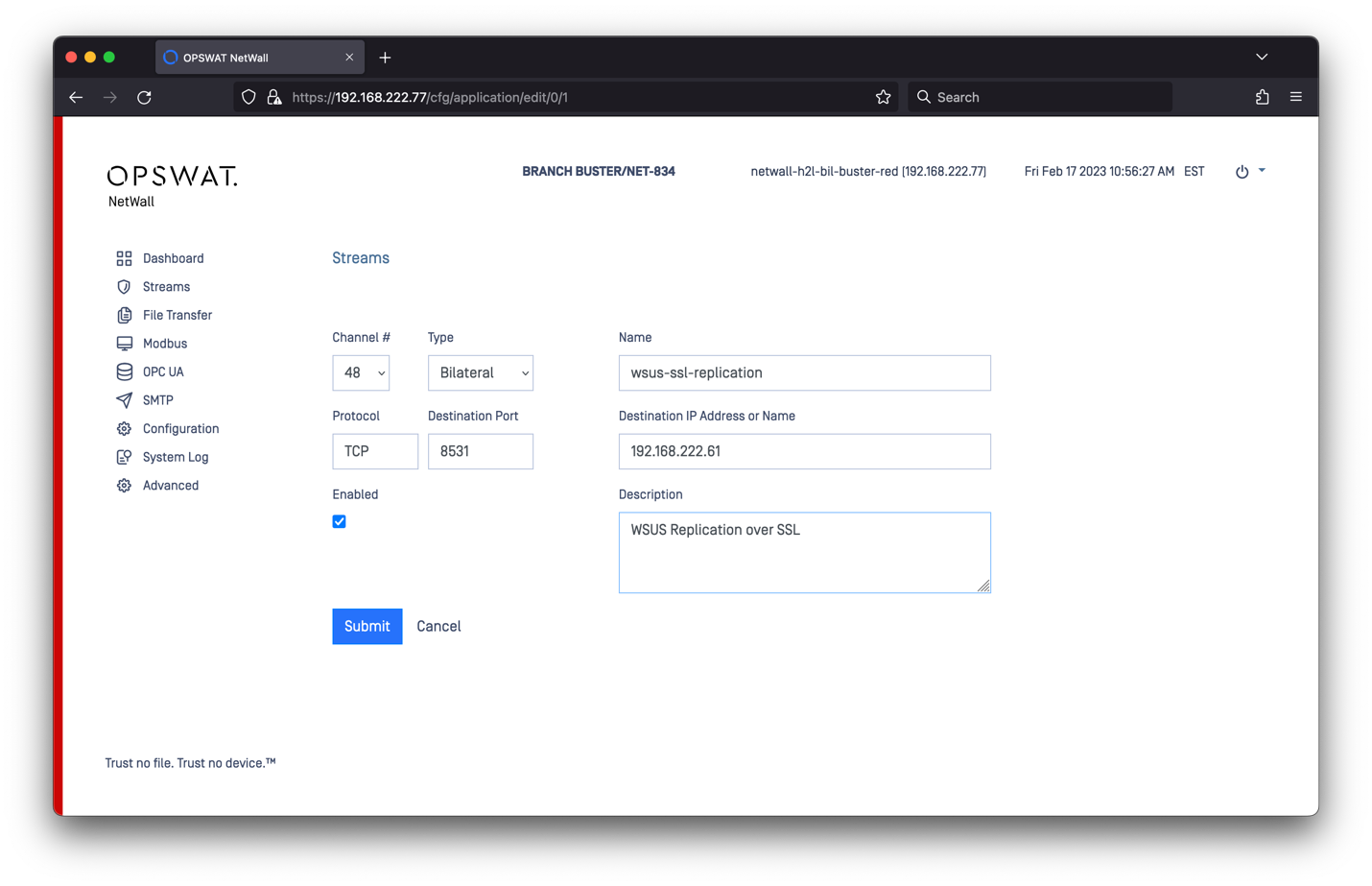The width and height of the screenshot is (1372, 886).
Task: Open File Transfer section
Action: (177, 315)
